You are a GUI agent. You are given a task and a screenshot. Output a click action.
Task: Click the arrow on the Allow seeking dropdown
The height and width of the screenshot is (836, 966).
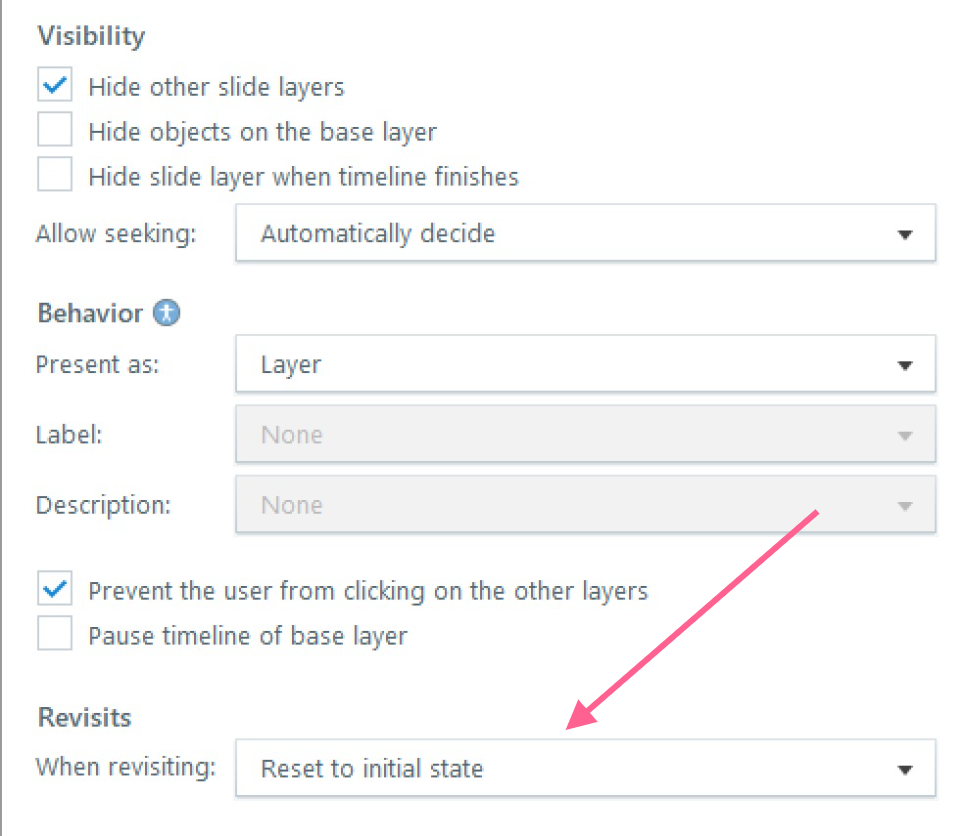pyautogui.click(x=905, y=235)
